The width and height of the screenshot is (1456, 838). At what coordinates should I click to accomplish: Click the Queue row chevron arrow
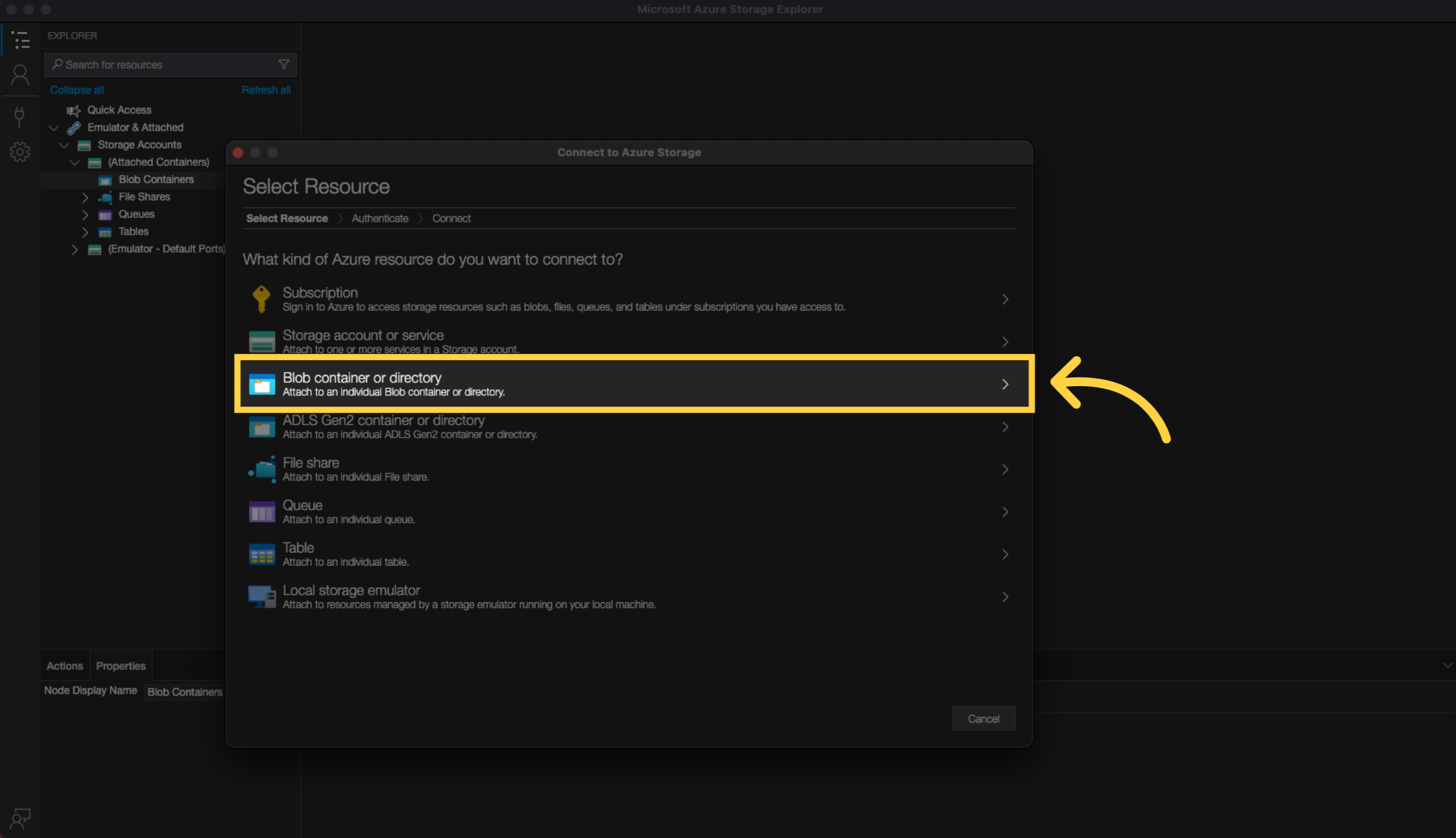(x=1005, y=512)
